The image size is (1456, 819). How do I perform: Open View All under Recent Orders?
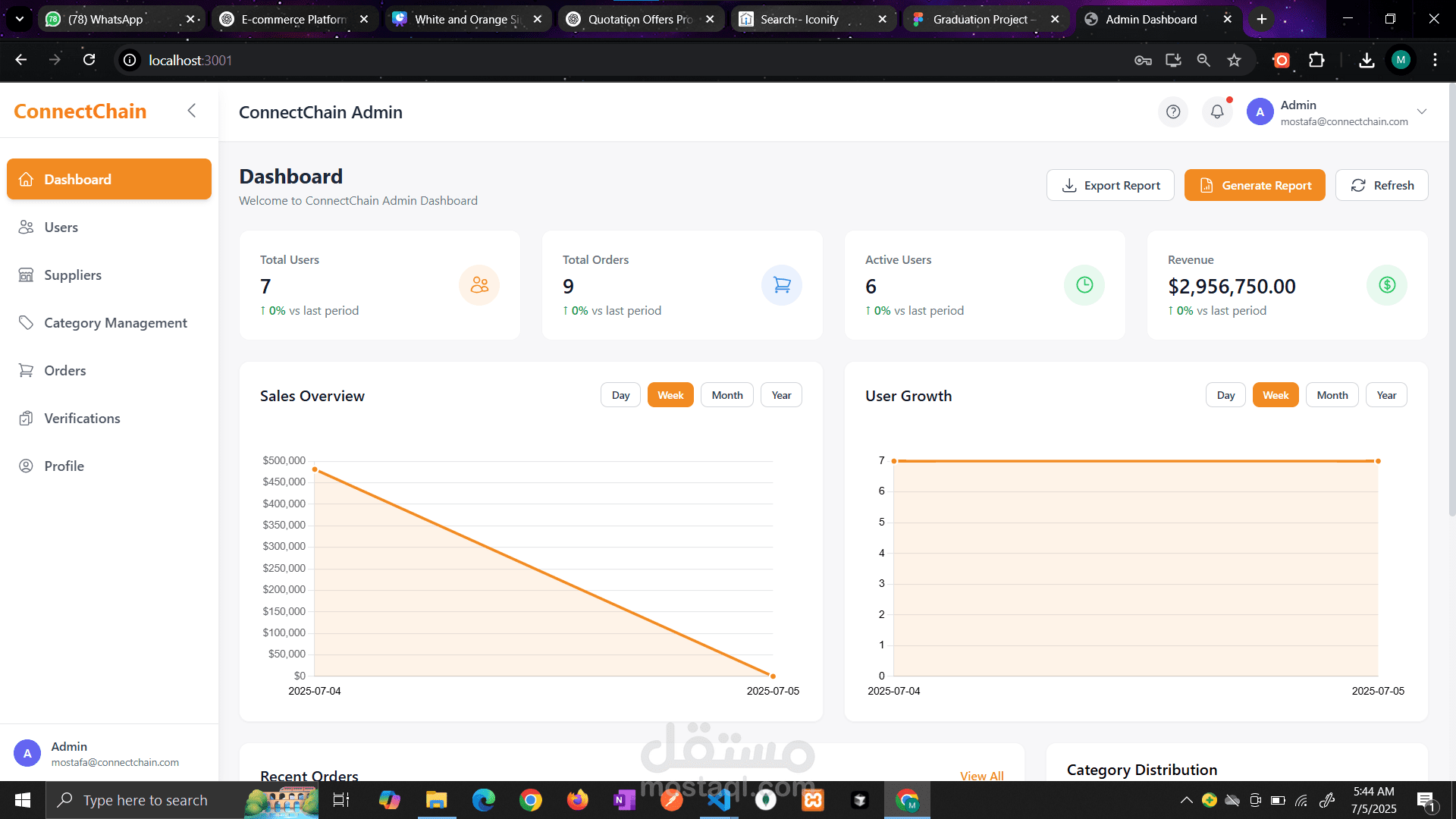tap(981, 776)
